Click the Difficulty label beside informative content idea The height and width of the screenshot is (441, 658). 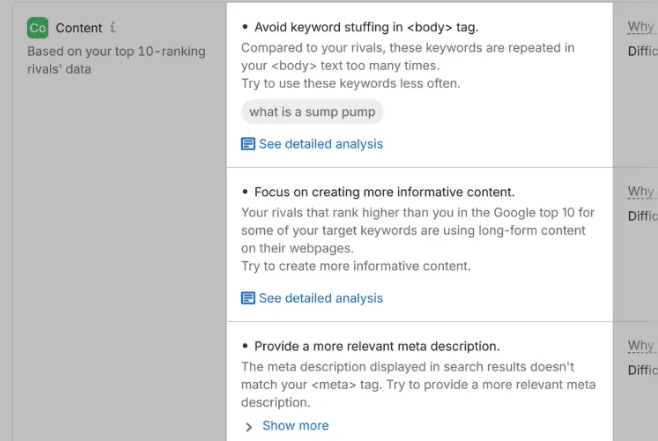tap(643, 216)
